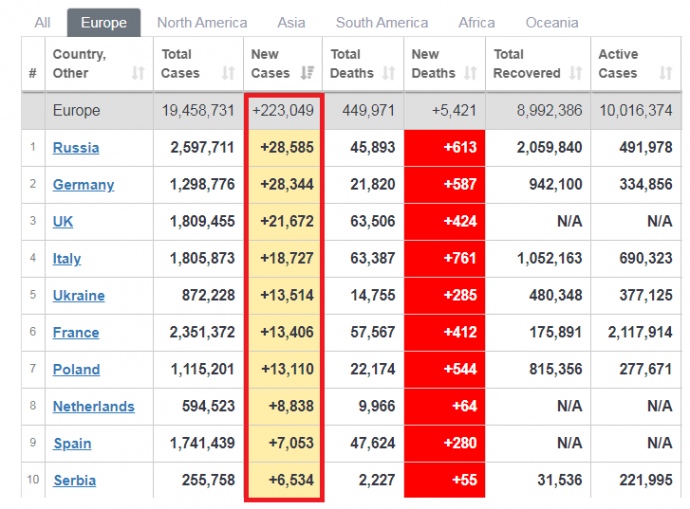Switch to the All tab

click(x=42, y=22)
